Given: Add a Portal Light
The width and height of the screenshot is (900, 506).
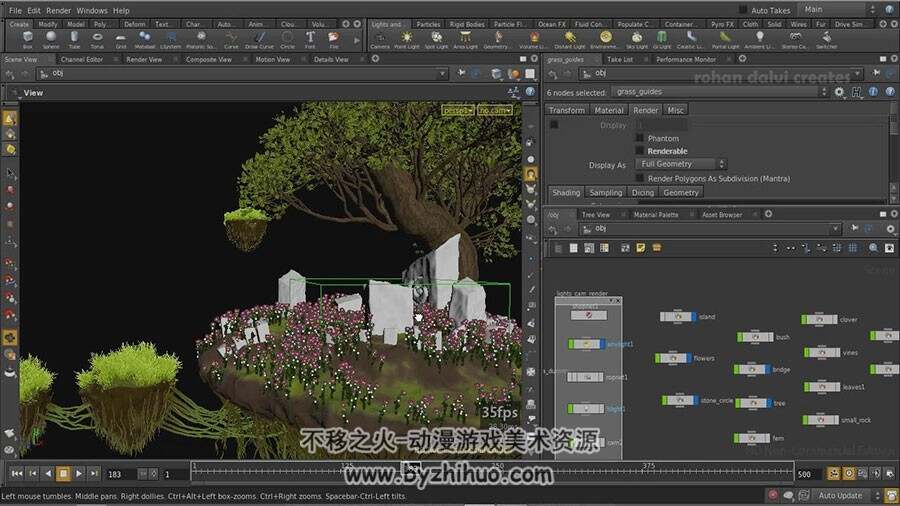Looking at the screenshot, I should (x=726, y=40).
